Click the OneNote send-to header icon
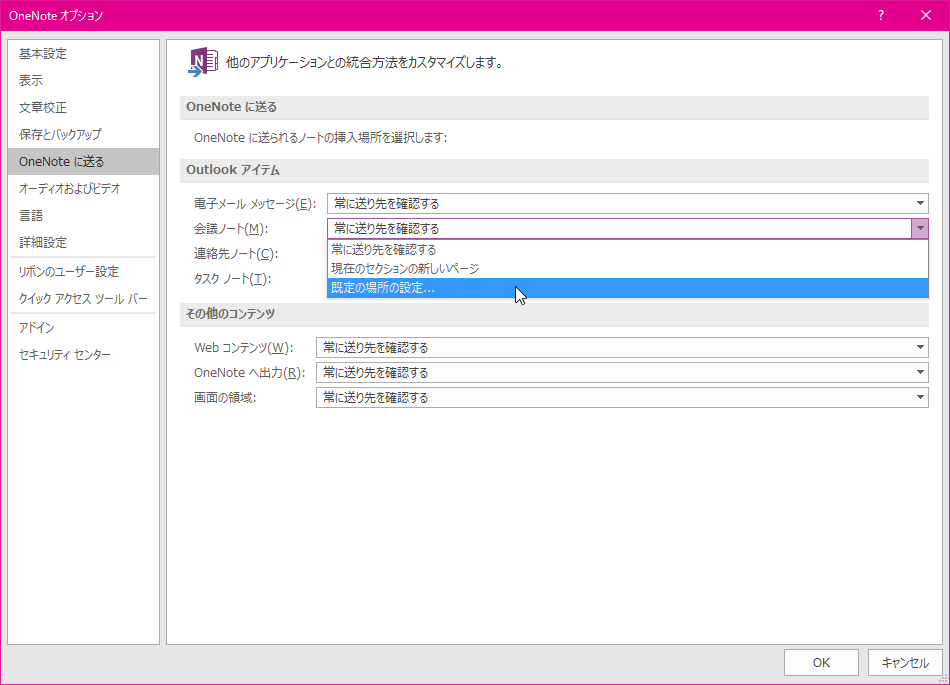 203,62
